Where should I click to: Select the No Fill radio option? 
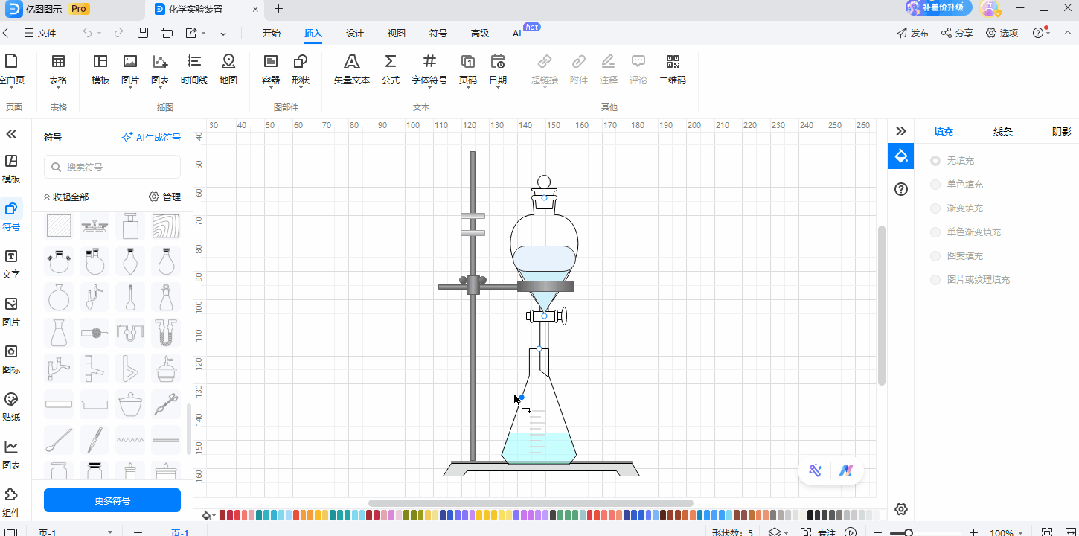tap(936, 161)
